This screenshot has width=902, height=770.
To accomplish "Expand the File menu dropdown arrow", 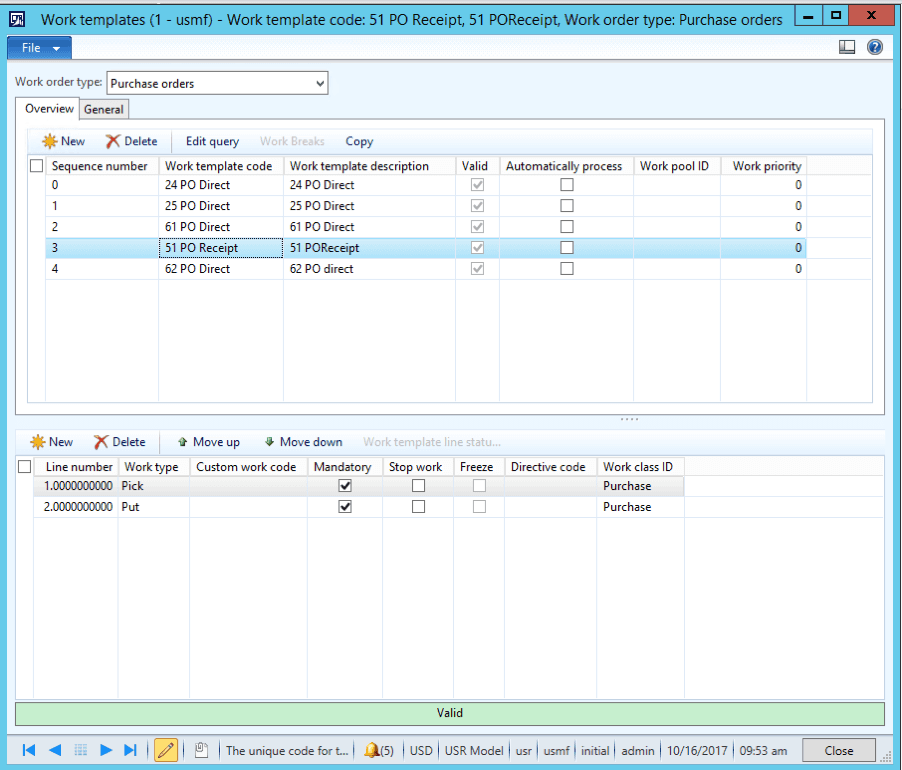I will (x=56, y=48).
